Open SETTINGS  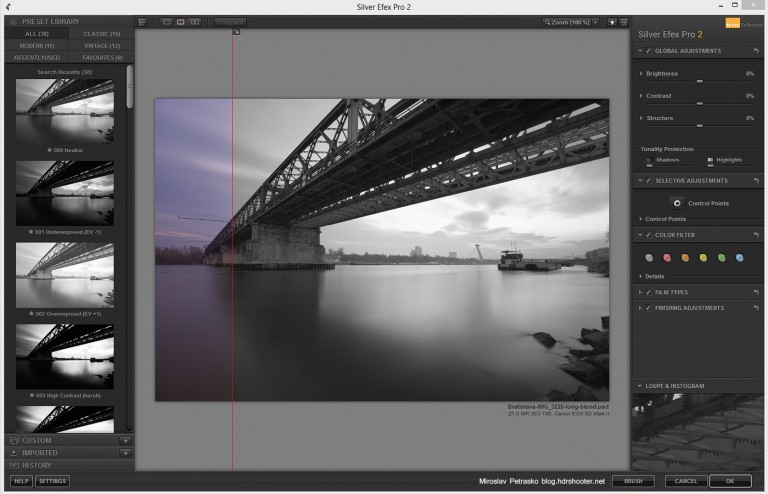point(52,481)
